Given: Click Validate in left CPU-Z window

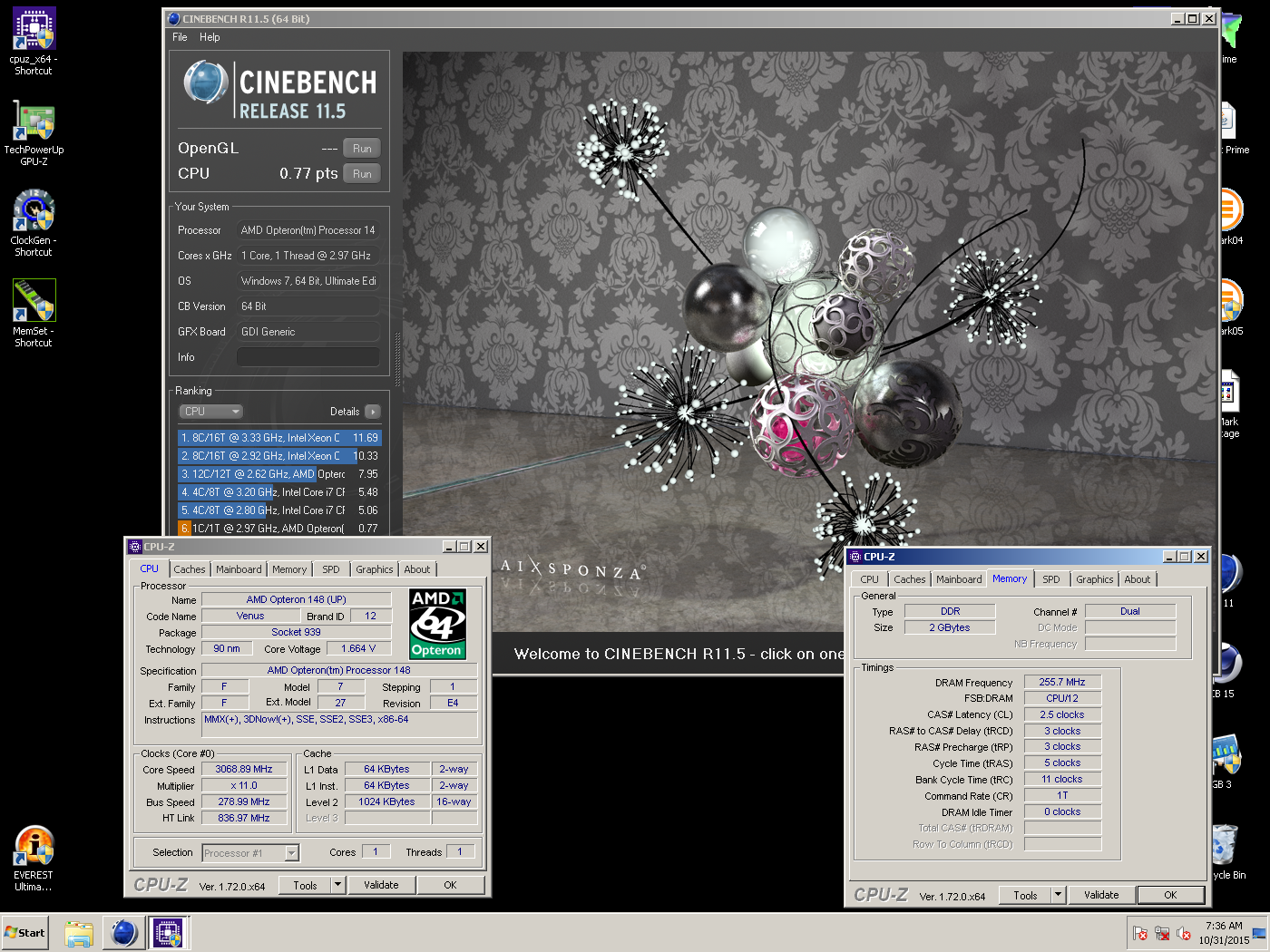Looking at the screenshot, I should (x=381, y=885).
